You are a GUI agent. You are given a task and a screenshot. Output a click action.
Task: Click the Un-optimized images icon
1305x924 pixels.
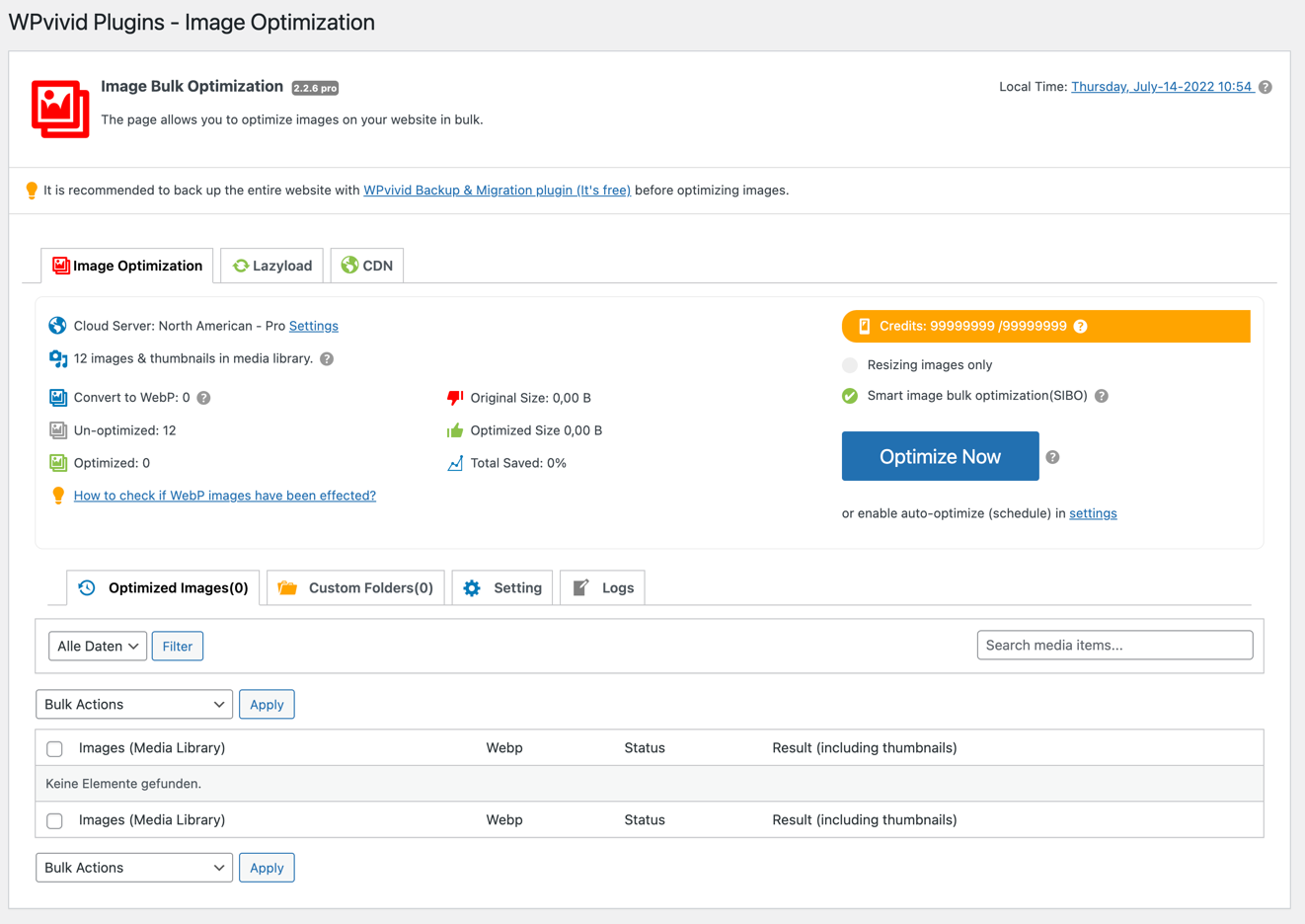tap(58, 430)
